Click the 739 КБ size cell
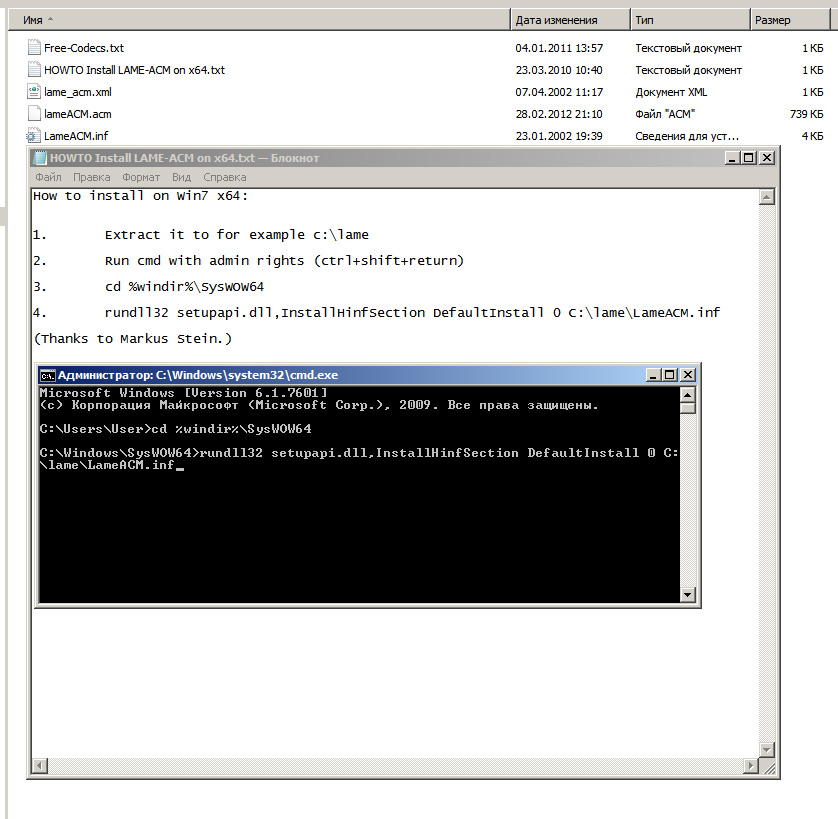 tap(806, 114)
